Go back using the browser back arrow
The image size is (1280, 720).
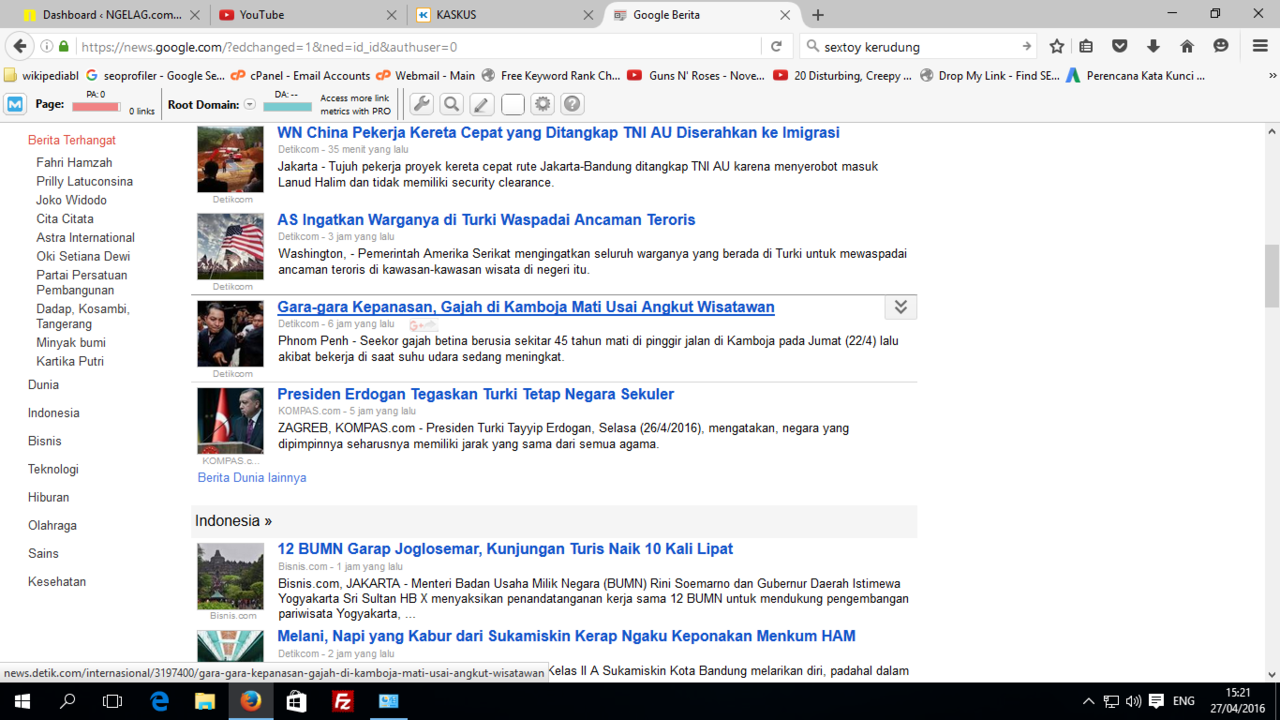[x=18, y=46]
